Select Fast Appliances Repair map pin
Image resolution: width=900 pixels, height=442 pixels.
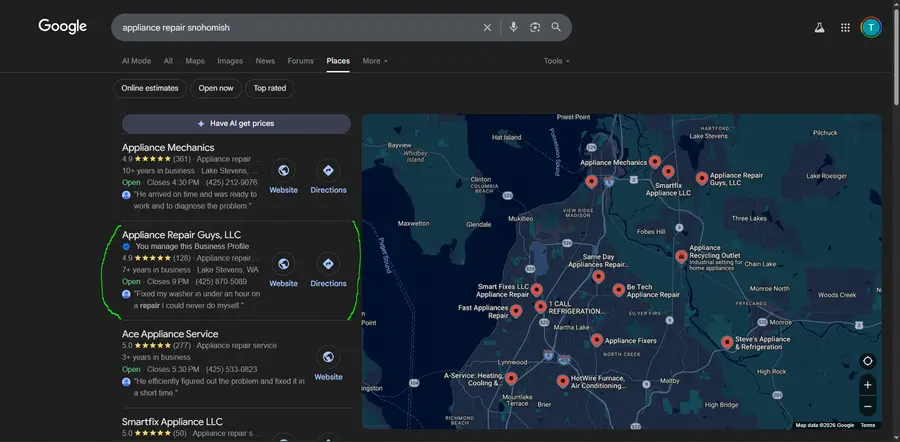[516, 311]
